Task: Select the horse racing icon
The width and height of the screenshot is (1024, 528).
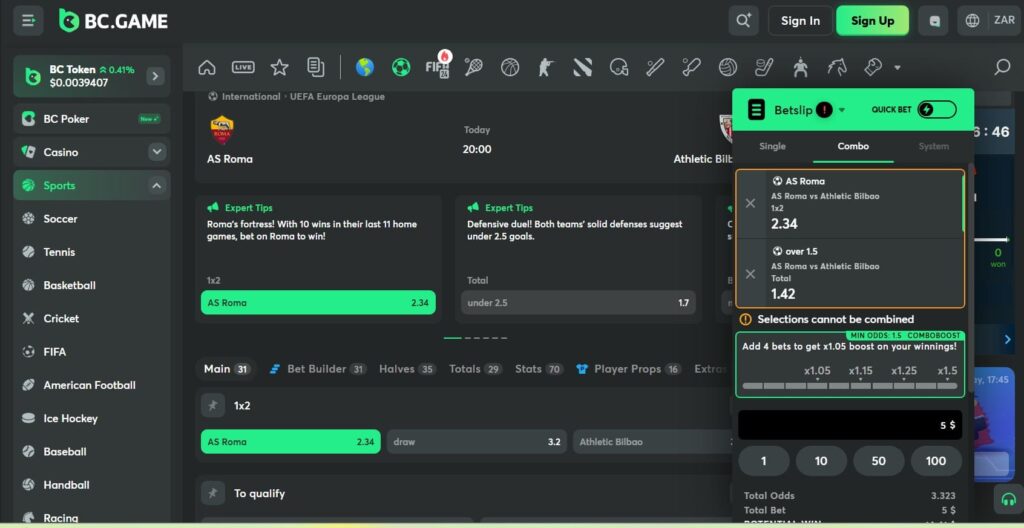Action: (x=837, y=67)
